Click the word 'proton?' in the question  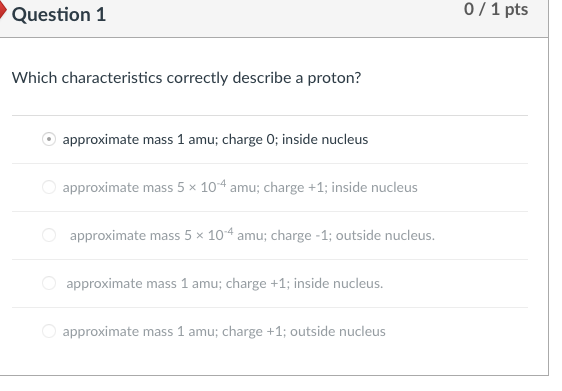[334, 78]
